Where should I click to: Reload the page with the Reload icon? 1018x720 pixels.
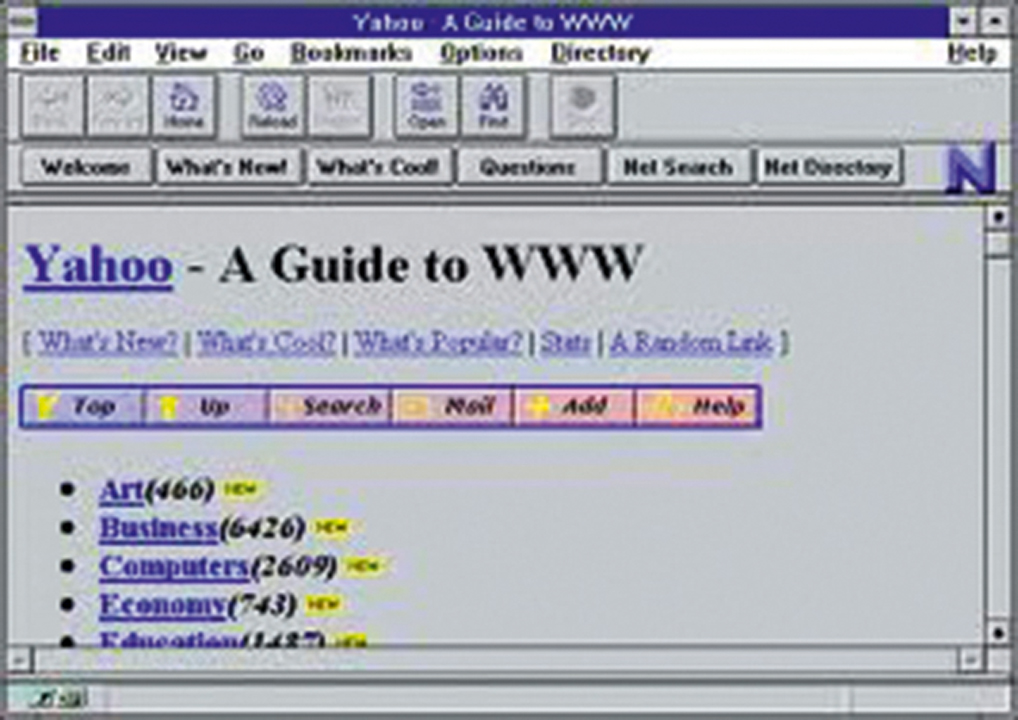(273, 106)
